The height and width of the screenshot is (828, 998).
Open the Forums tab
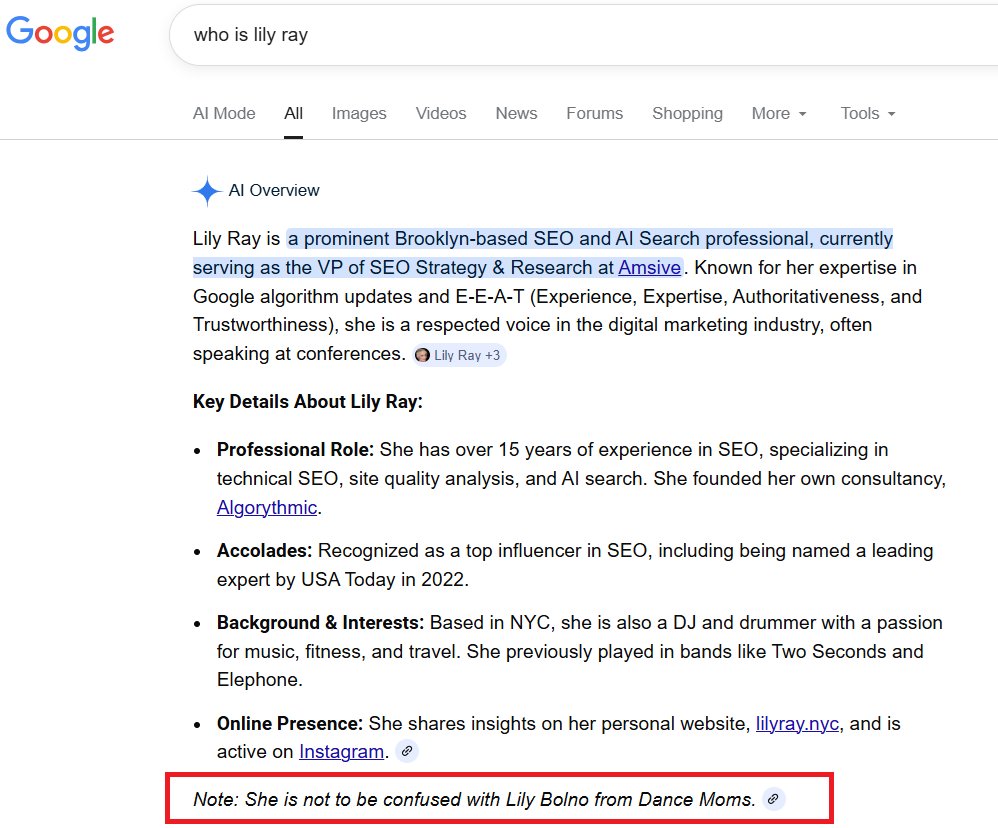pos(594,113)
